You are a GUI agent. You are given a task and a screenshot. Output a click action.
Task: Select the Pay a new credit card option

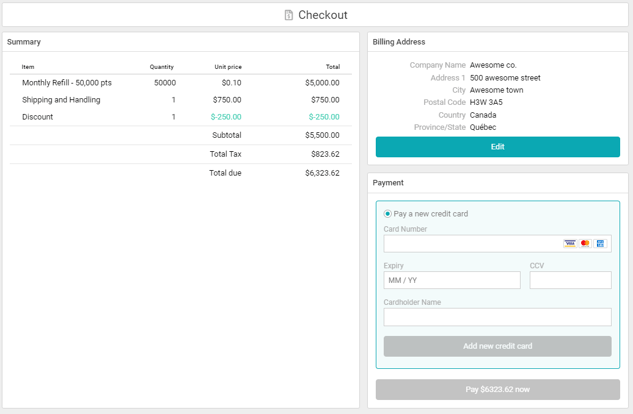click(388, 214)
